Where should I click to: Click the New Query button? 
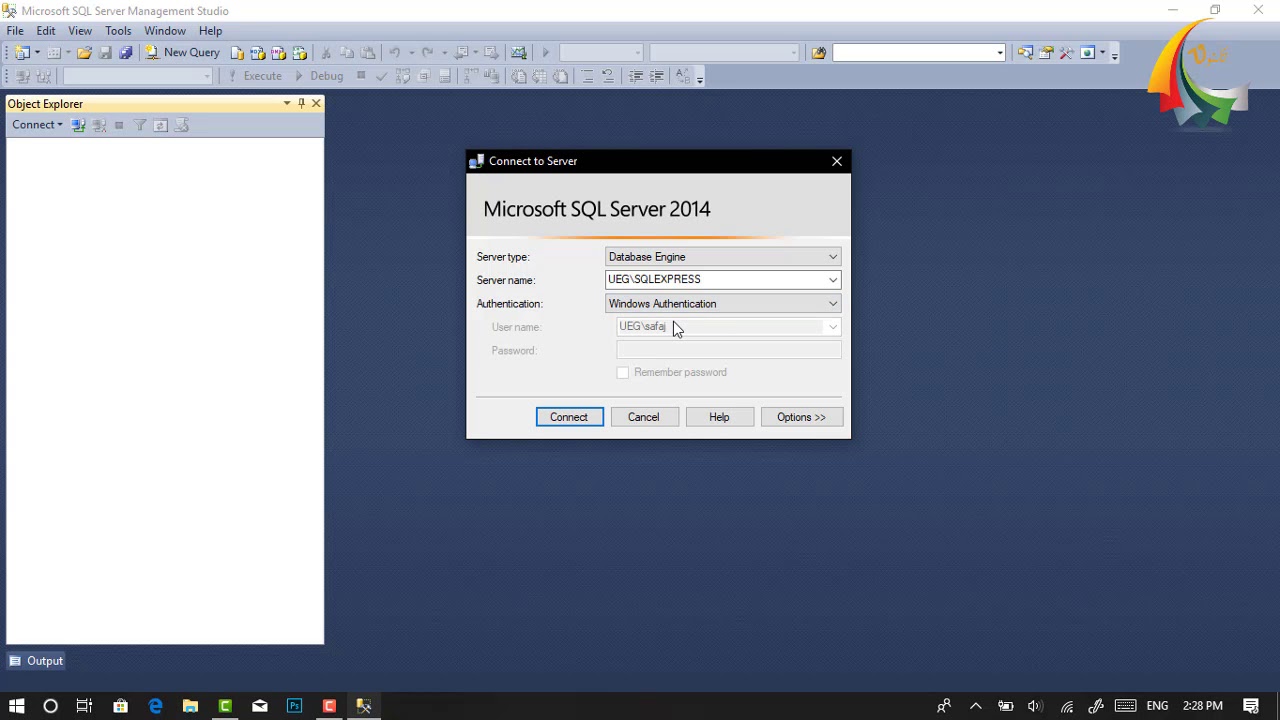[182, 53]
